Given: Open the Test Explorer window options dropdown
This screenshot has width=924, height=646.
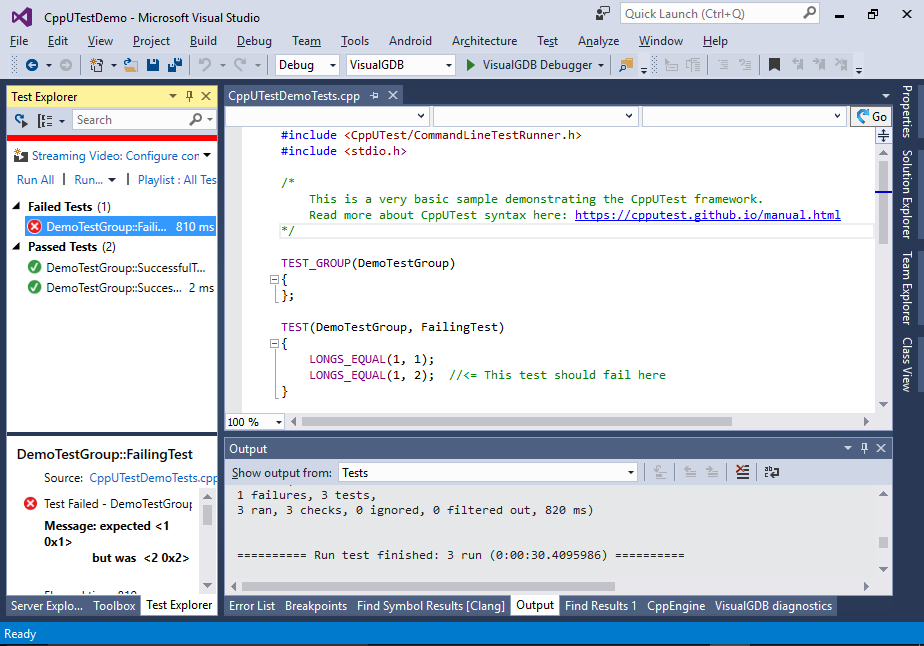Looking at the screenshot, I should click(x=173, y=96).
